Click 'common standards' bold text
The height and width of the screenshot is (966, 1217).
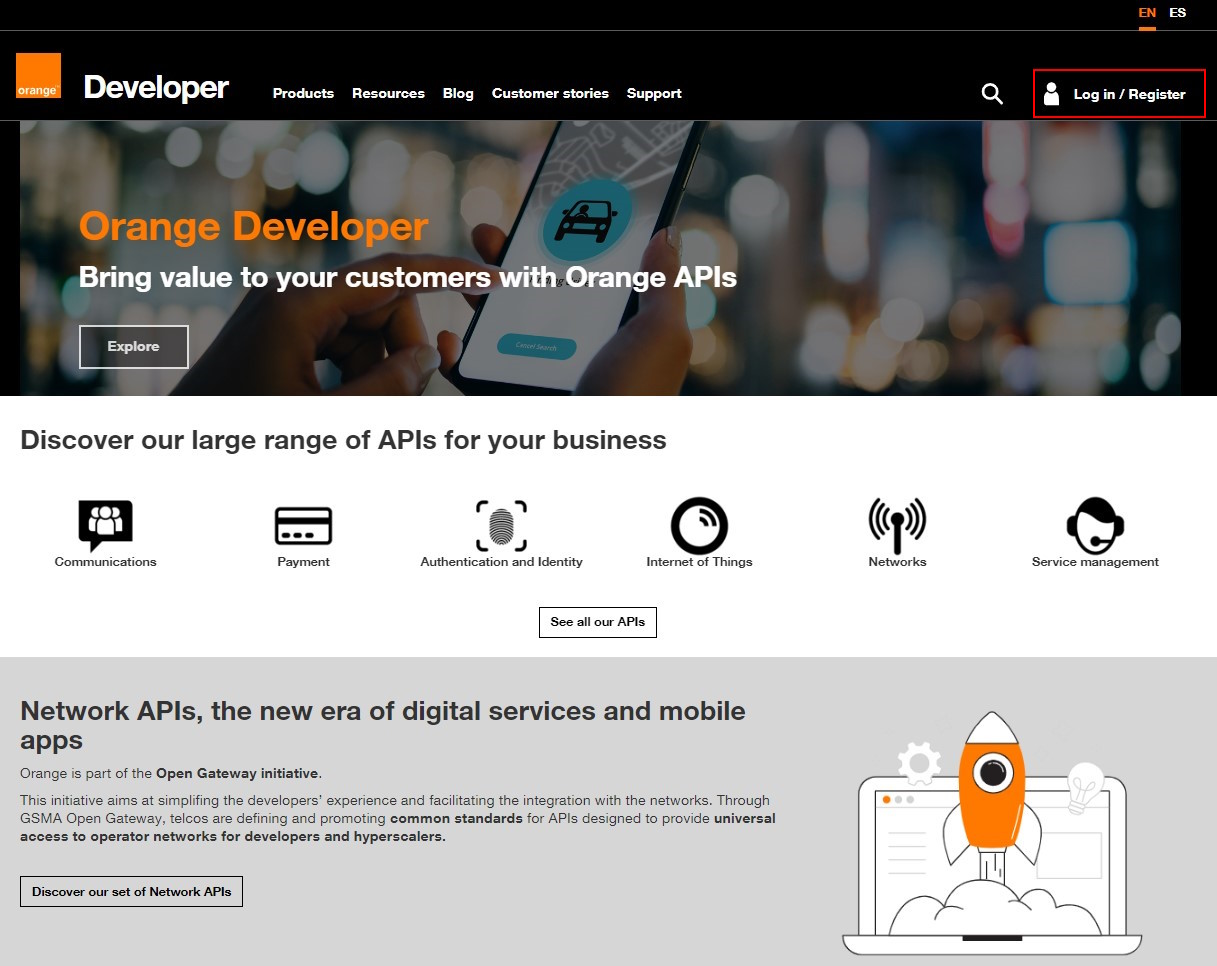click(456, 818)
